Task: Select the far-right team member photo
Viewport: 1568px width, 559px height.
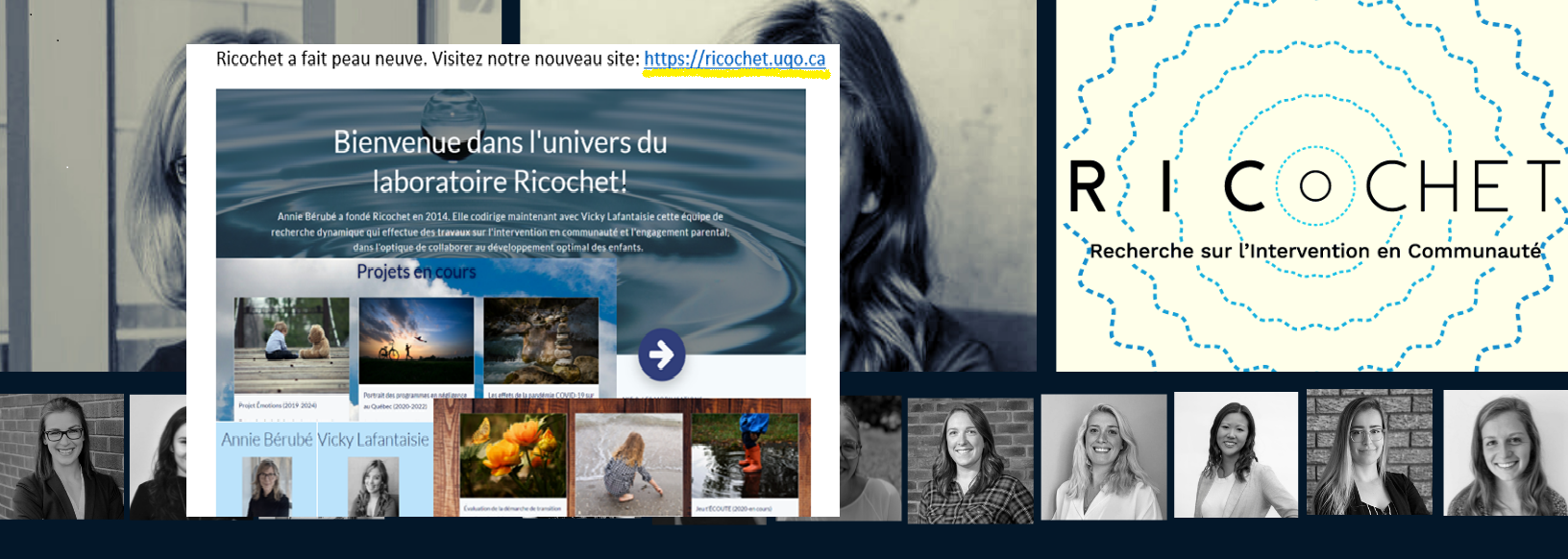Action: (1506, 452)
